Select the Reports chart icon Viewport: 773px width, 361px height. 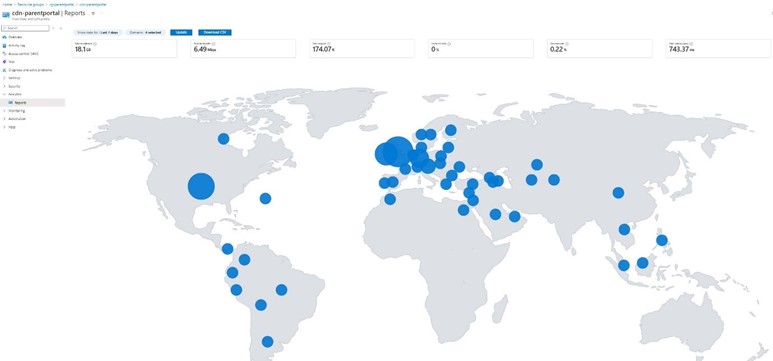click(x=11, y=103)
